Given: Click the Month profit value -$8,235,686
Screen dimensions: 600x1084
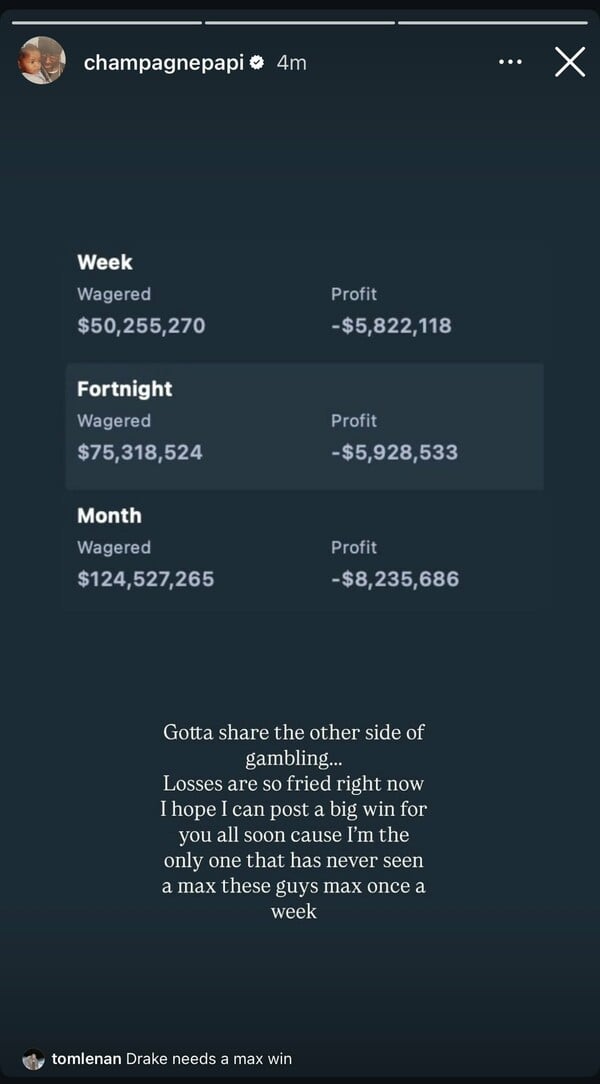Looking at the screenshot, I should click(395, 579).
